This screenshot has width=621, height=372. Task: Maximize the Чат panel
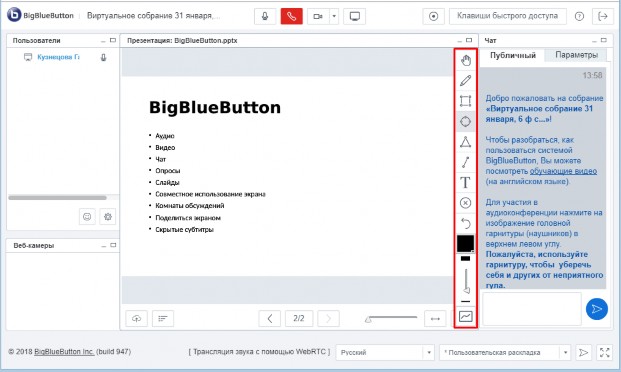[x=604, y=40]
